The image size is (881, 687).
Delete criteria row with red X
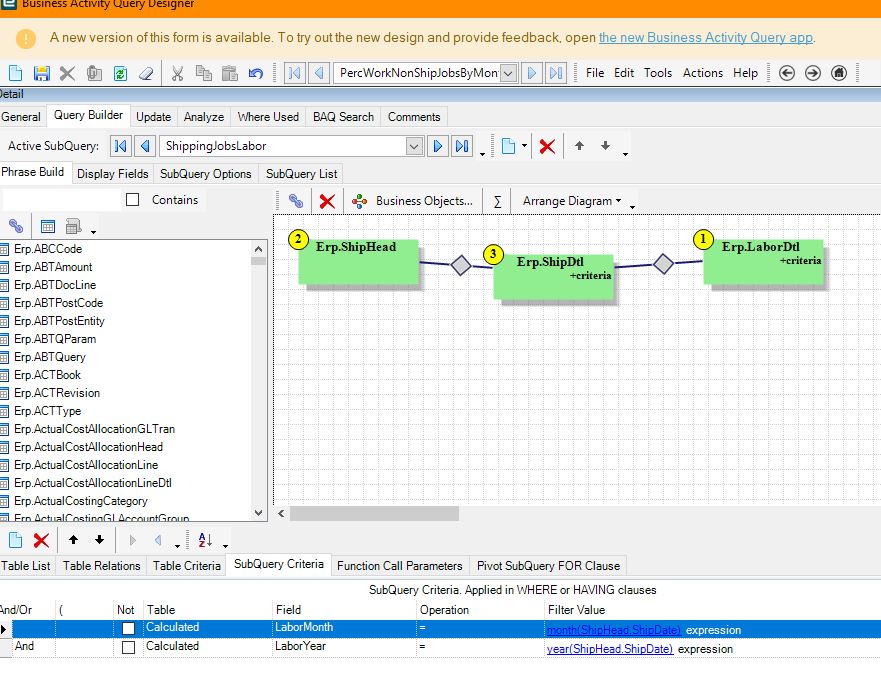click(x=41, y=540)
